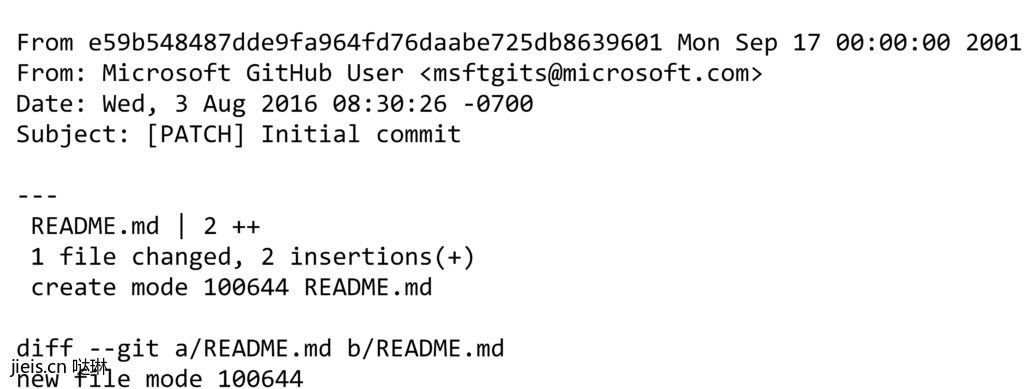
Task: Click README.md on the create mode line
Action: point(368,287)
